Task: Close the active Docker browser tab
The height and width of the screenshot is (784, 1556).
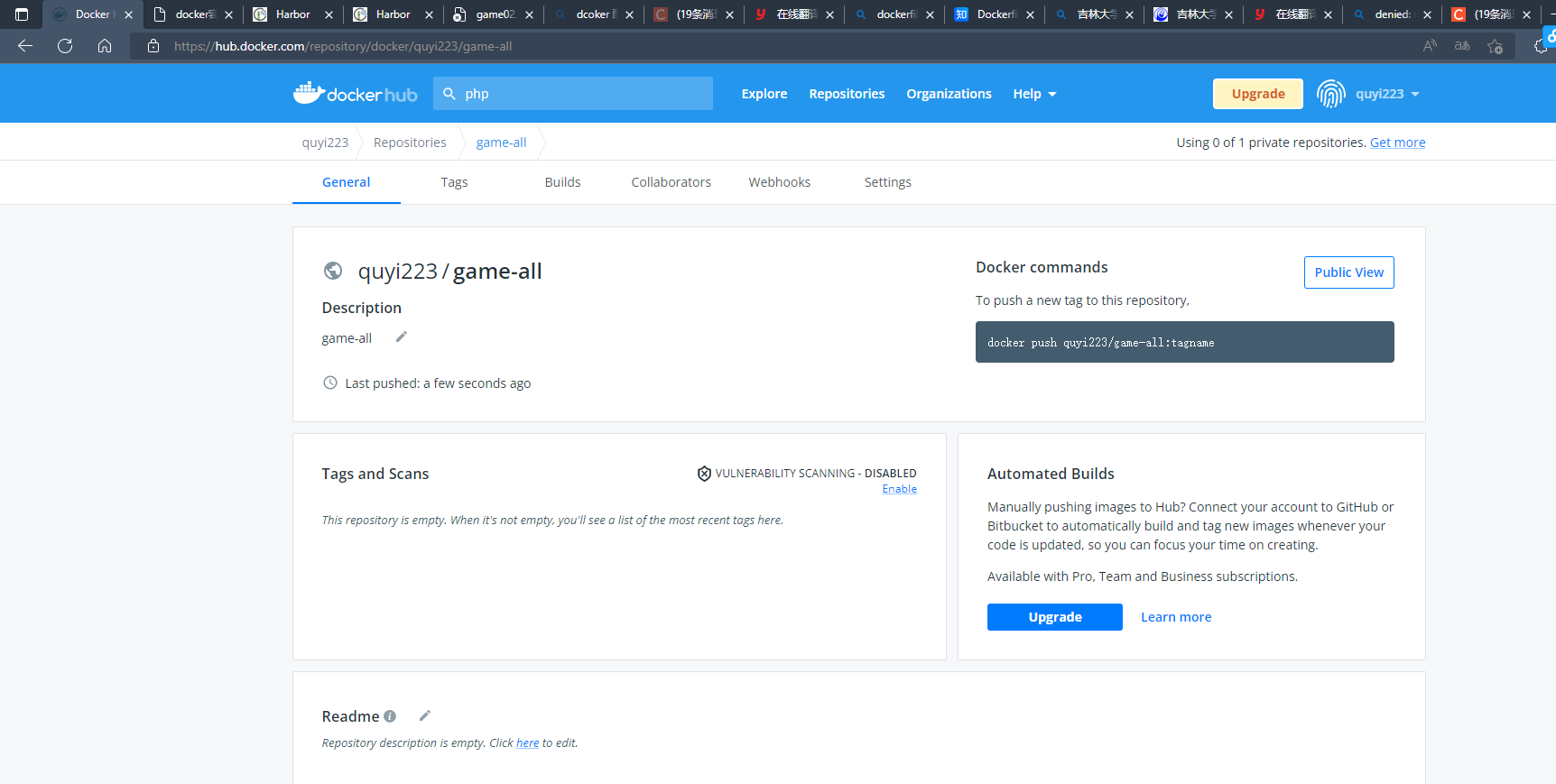Action: pos(128,14)
